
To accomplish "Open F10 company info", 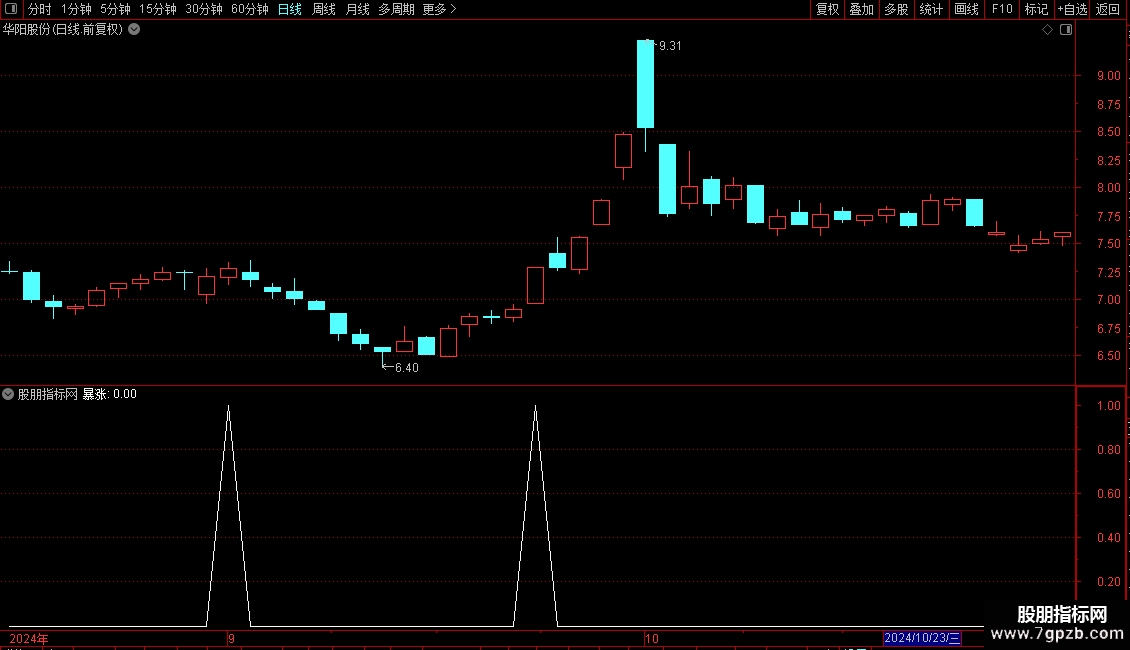I will point(1002,9).
